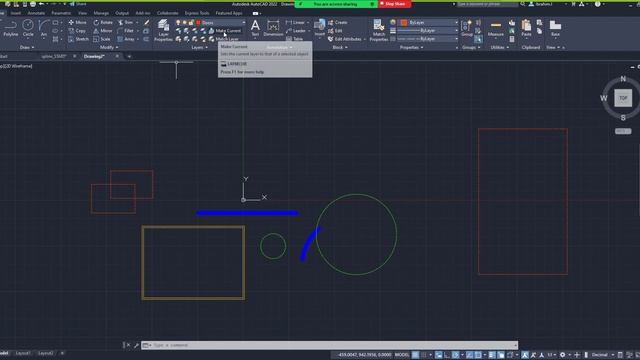This screenshot has height=360, width=640.
Task: Click the Leader annotation tool
Action: click(x=296, y=31)
